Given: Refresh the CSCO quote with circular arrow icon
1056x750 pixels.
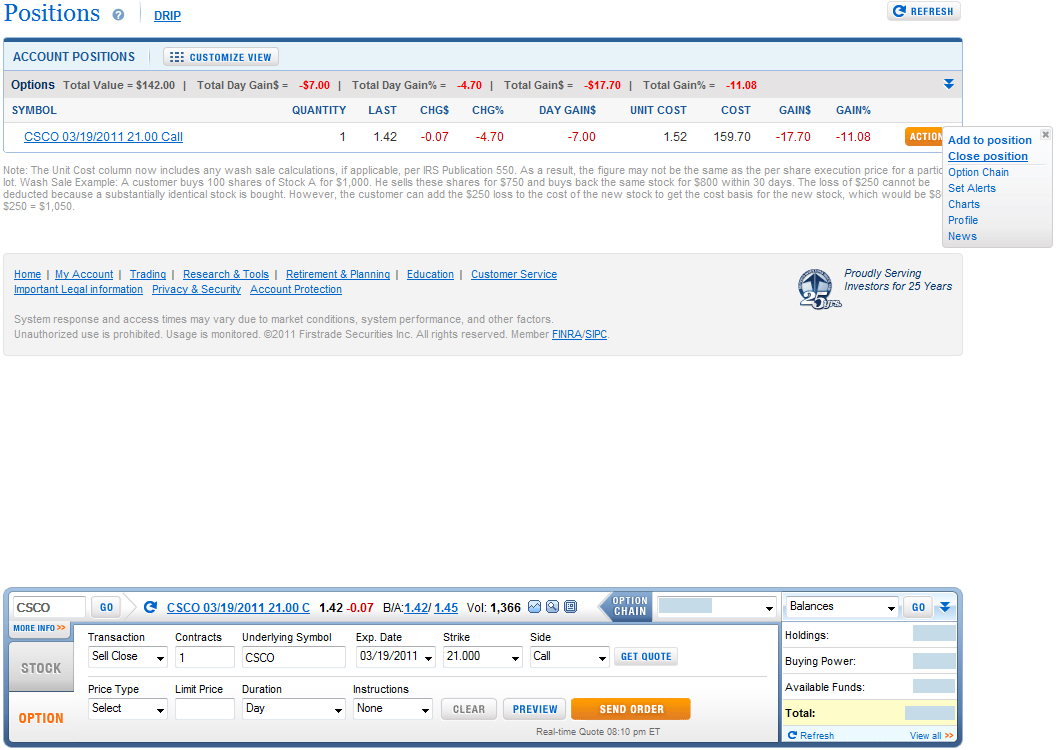Looking at the screenshot, I should click(x=151, y=606).
